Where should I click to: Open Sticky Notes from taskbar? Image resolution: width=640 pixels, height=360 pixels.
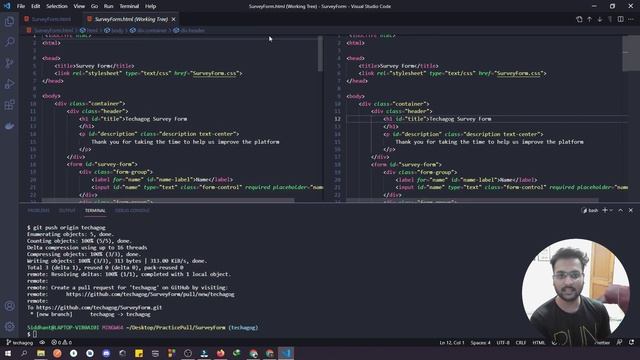click(139, 353)
